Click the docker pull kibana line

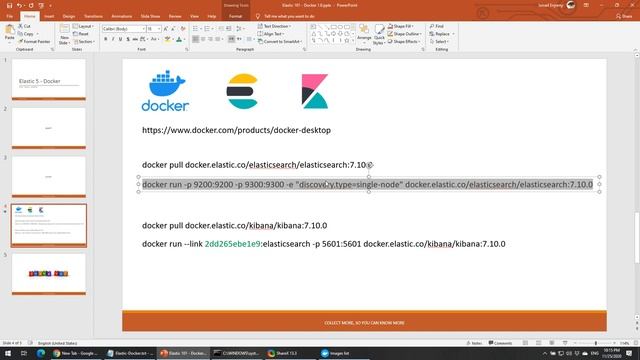pyautogui.click(x=234, y=225)
